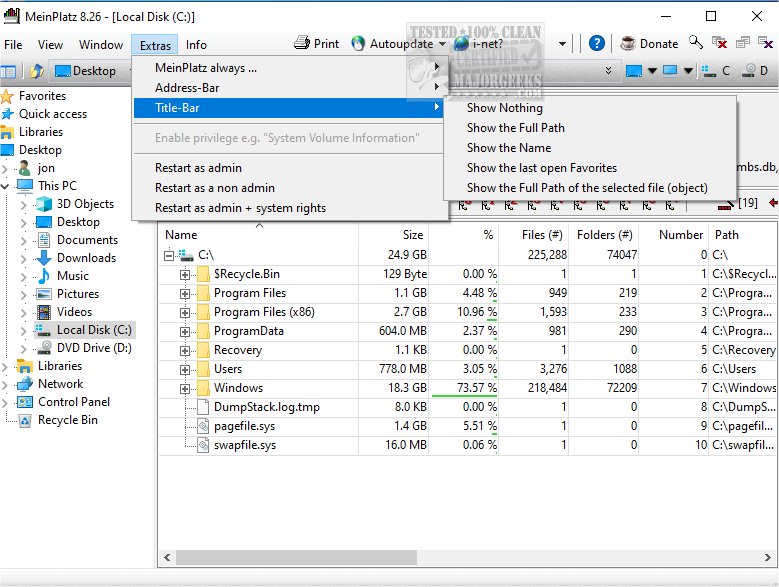This screenshot has height=587, width=779.
Task: Expand the Local Disk (C:) tree node
Action: (x=23, y=331)
